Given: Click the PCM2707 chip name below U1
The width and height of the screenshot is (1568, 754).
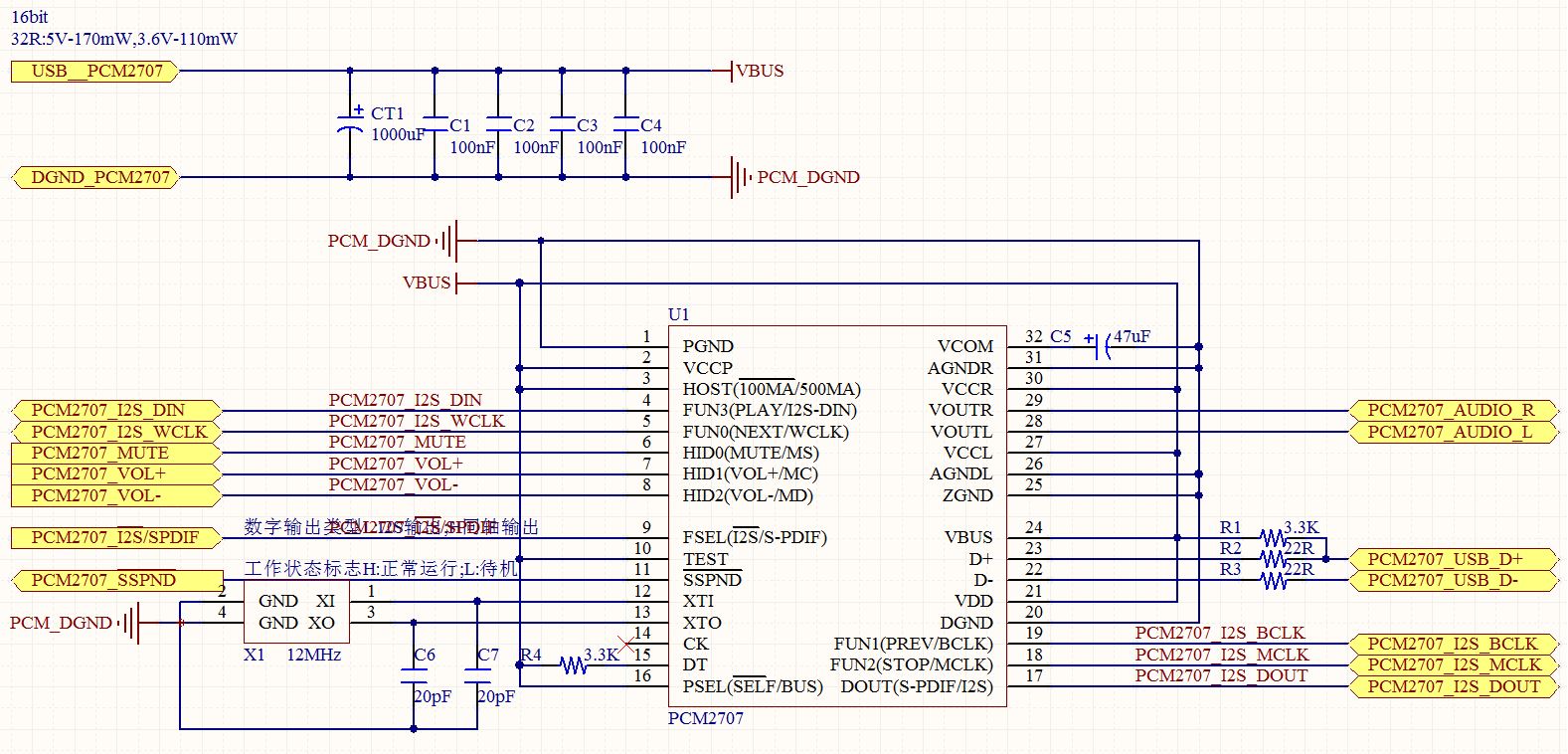Looking at the screenshot, I should [705, 718].
